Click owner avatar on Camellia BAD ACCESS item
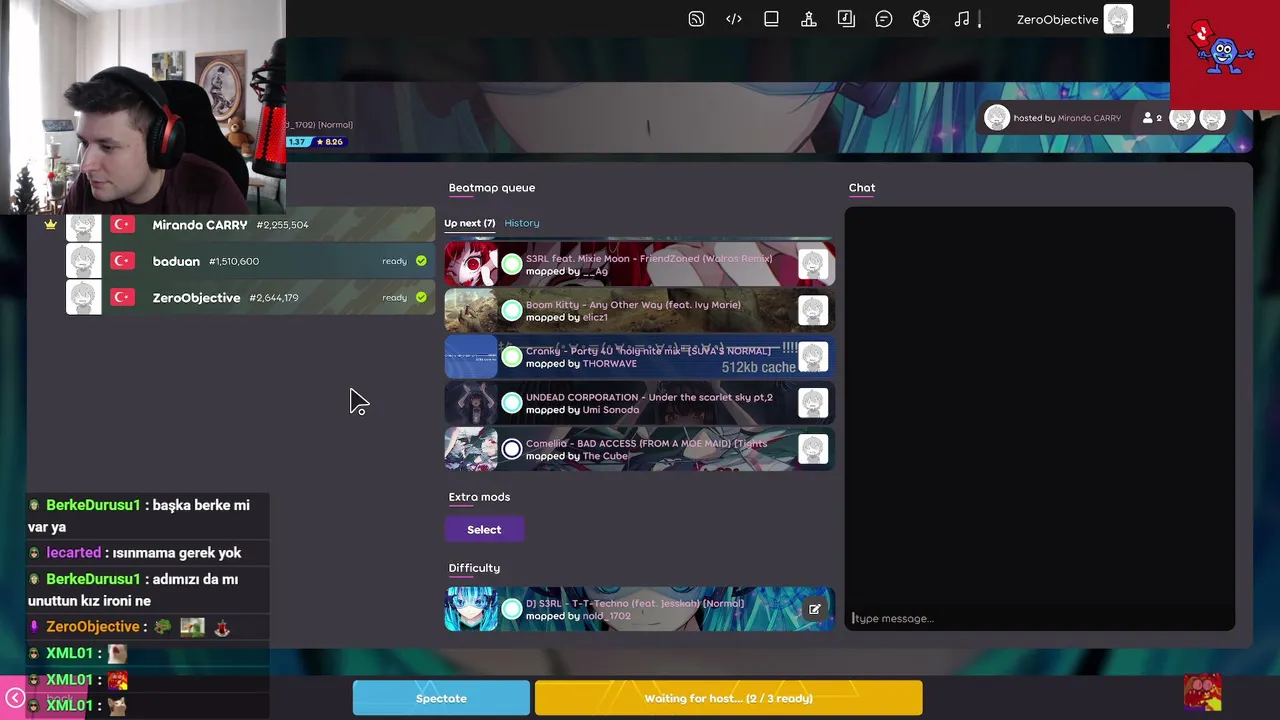 813,449
